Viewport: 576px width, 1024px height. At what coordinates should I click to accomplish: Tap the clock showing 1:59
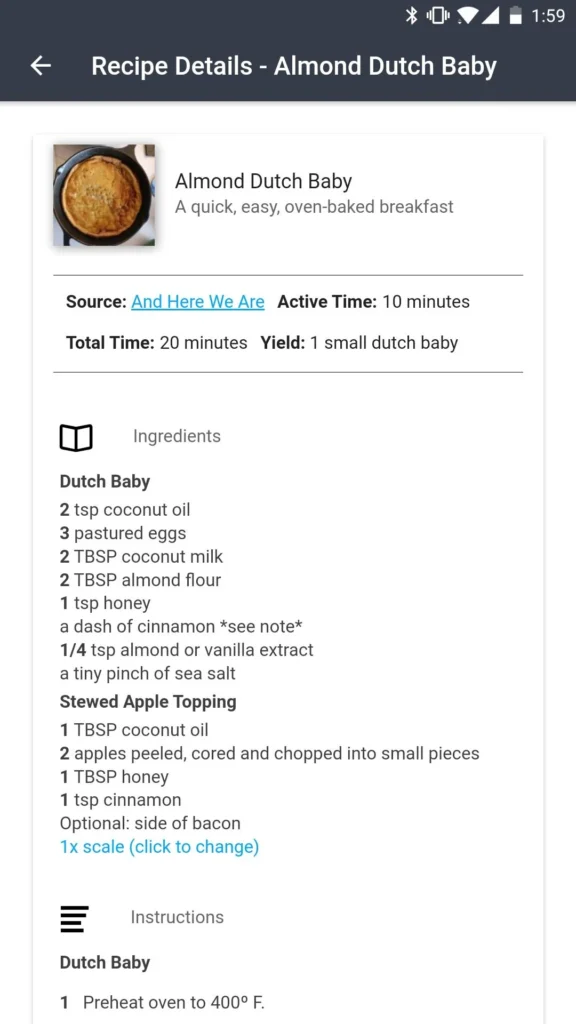(547, 16)
